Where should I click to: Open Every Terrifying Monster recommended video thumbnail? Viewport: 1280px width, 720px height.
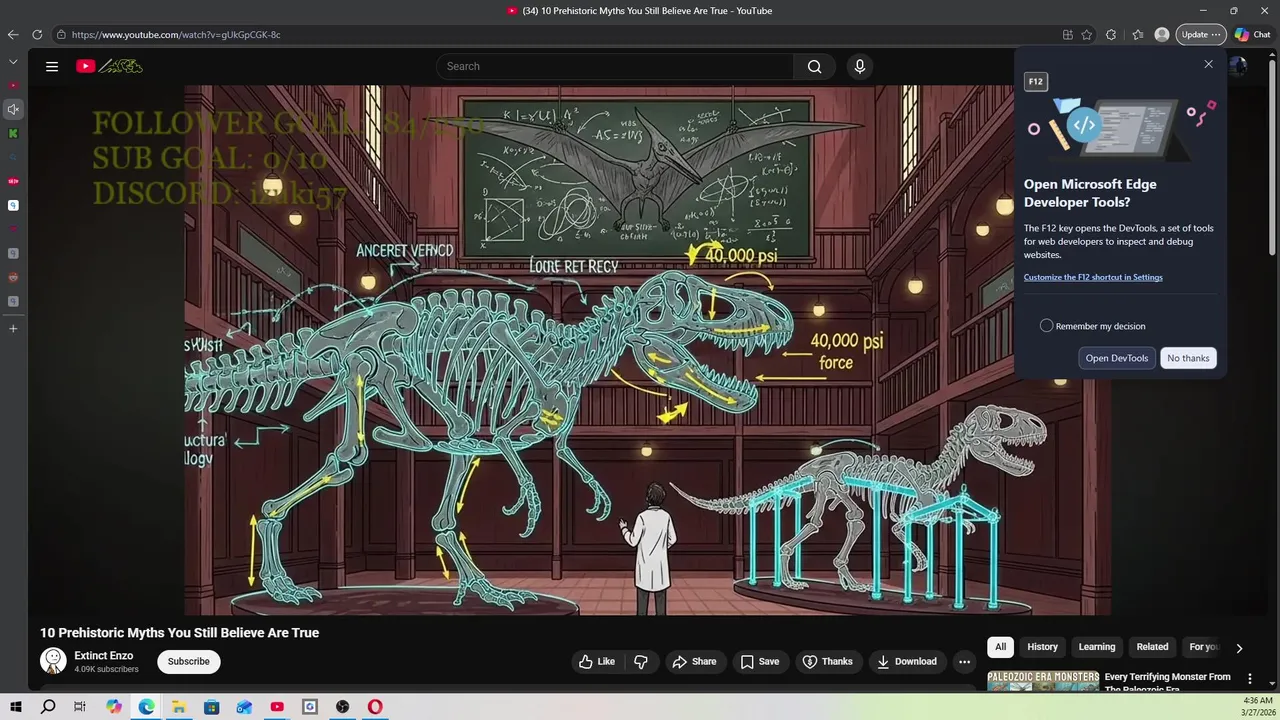(x=1043, y=680)
